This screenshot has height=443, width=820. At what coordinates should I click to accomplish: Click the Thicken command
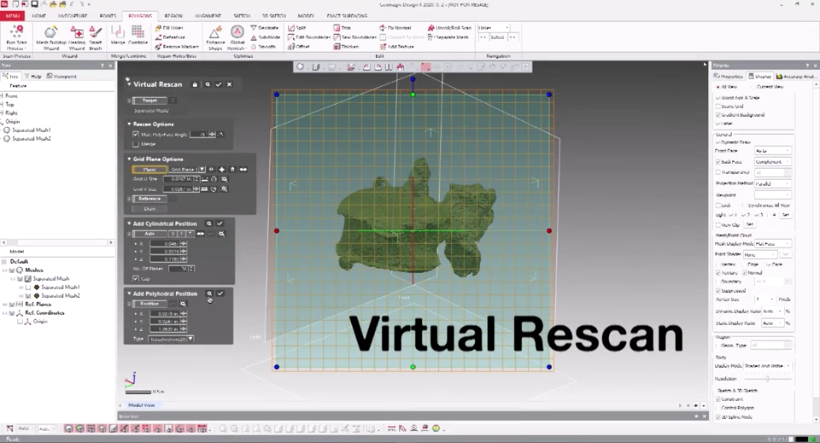(x=346, y=47)
